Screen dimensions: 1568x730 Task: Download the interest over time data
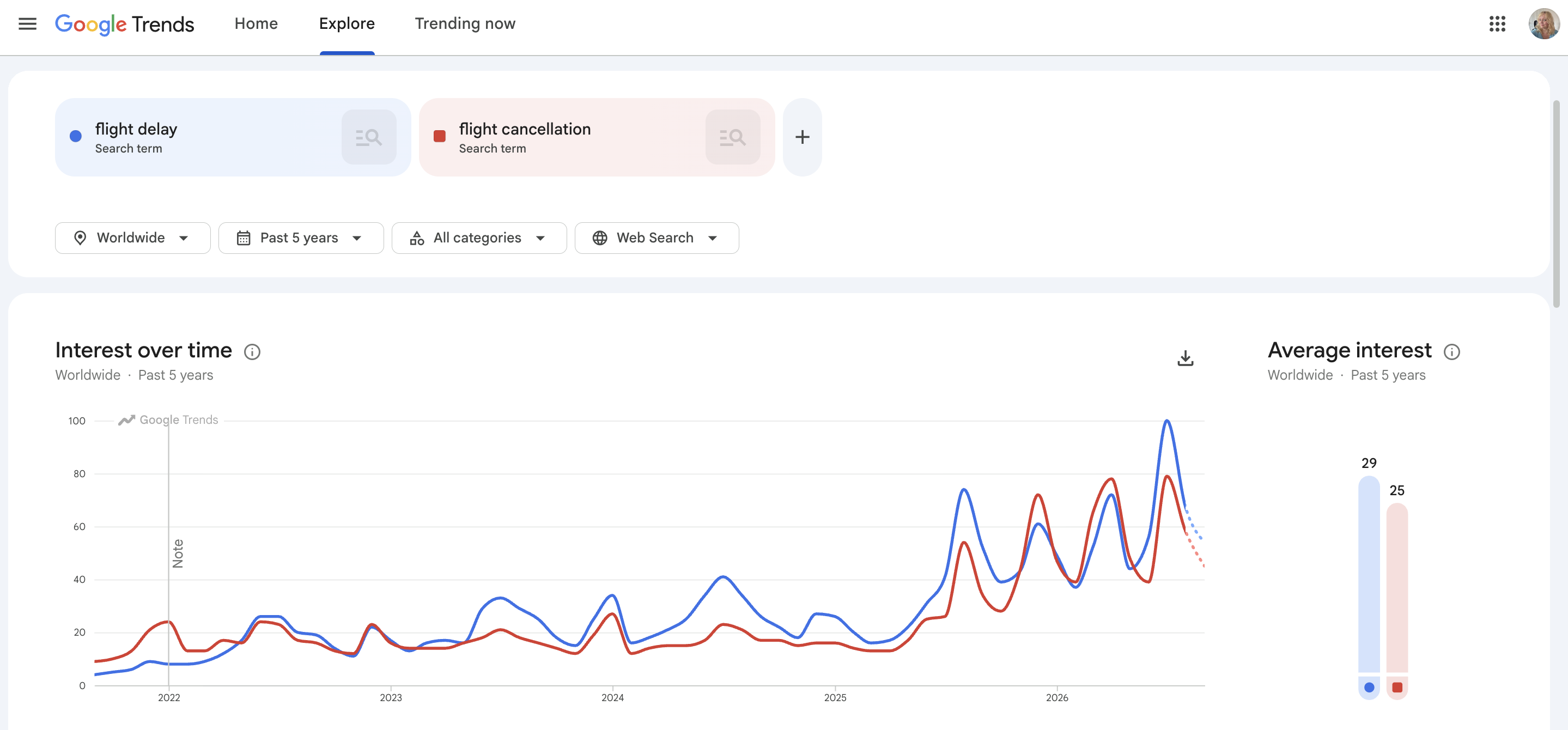point(1185,358)
